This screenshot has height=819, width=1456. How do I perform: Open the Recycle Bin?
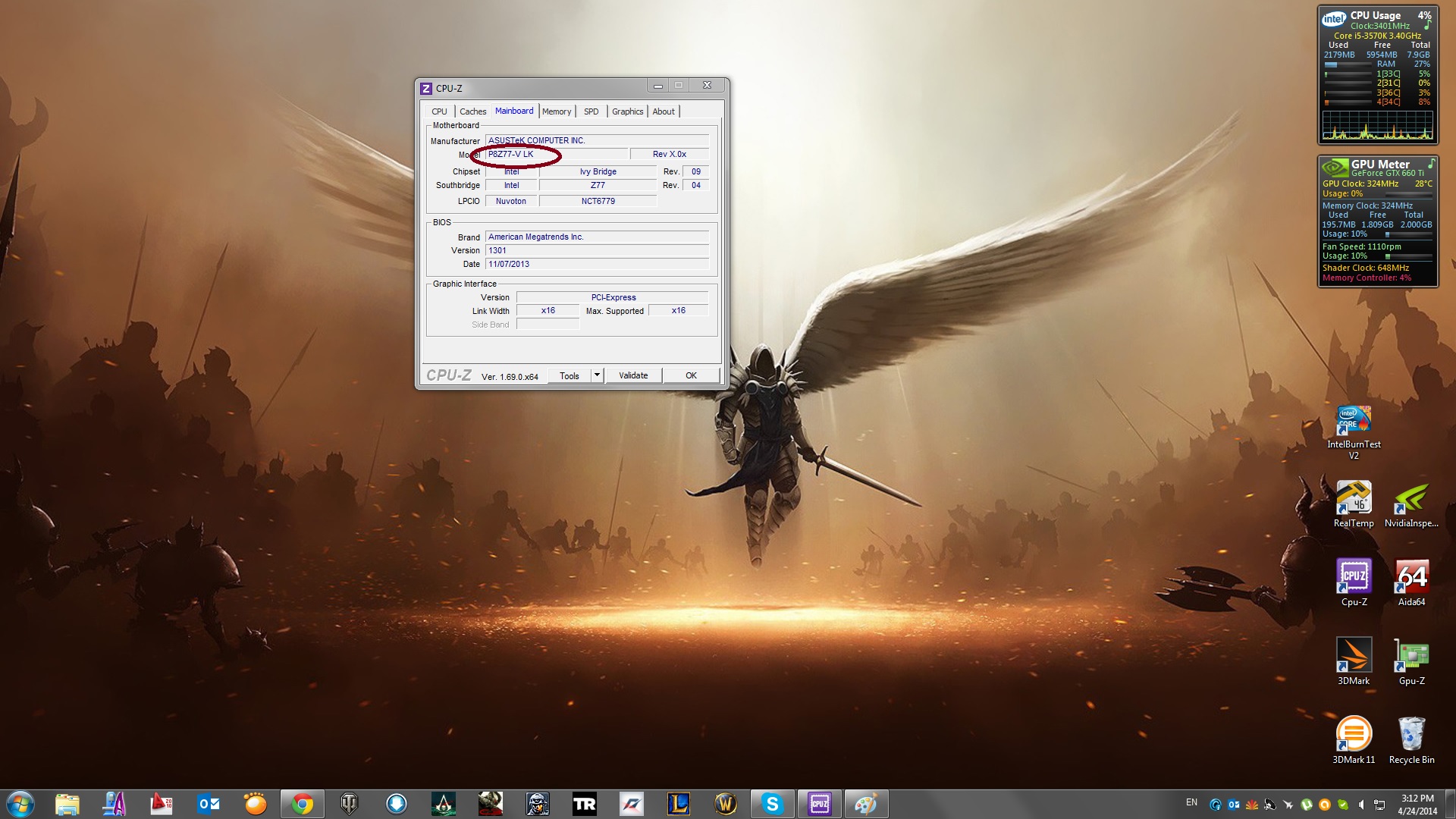point(1411,740)
